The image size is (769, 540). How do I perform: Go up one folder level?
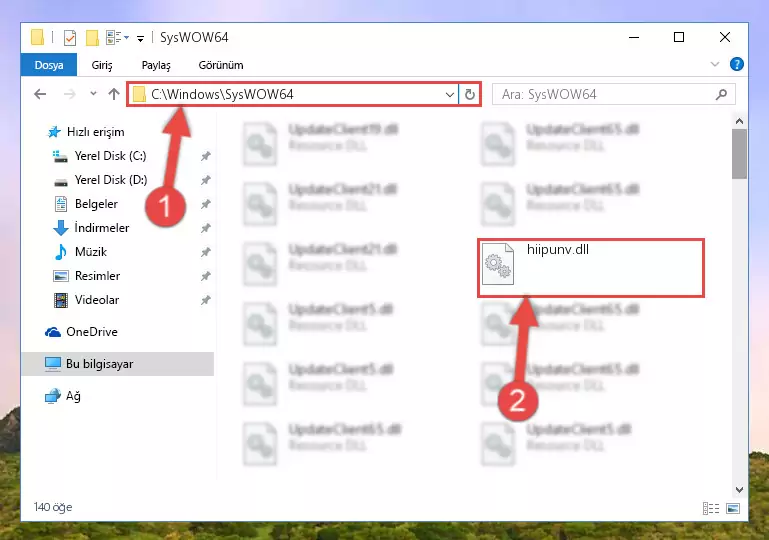point(114,94)
